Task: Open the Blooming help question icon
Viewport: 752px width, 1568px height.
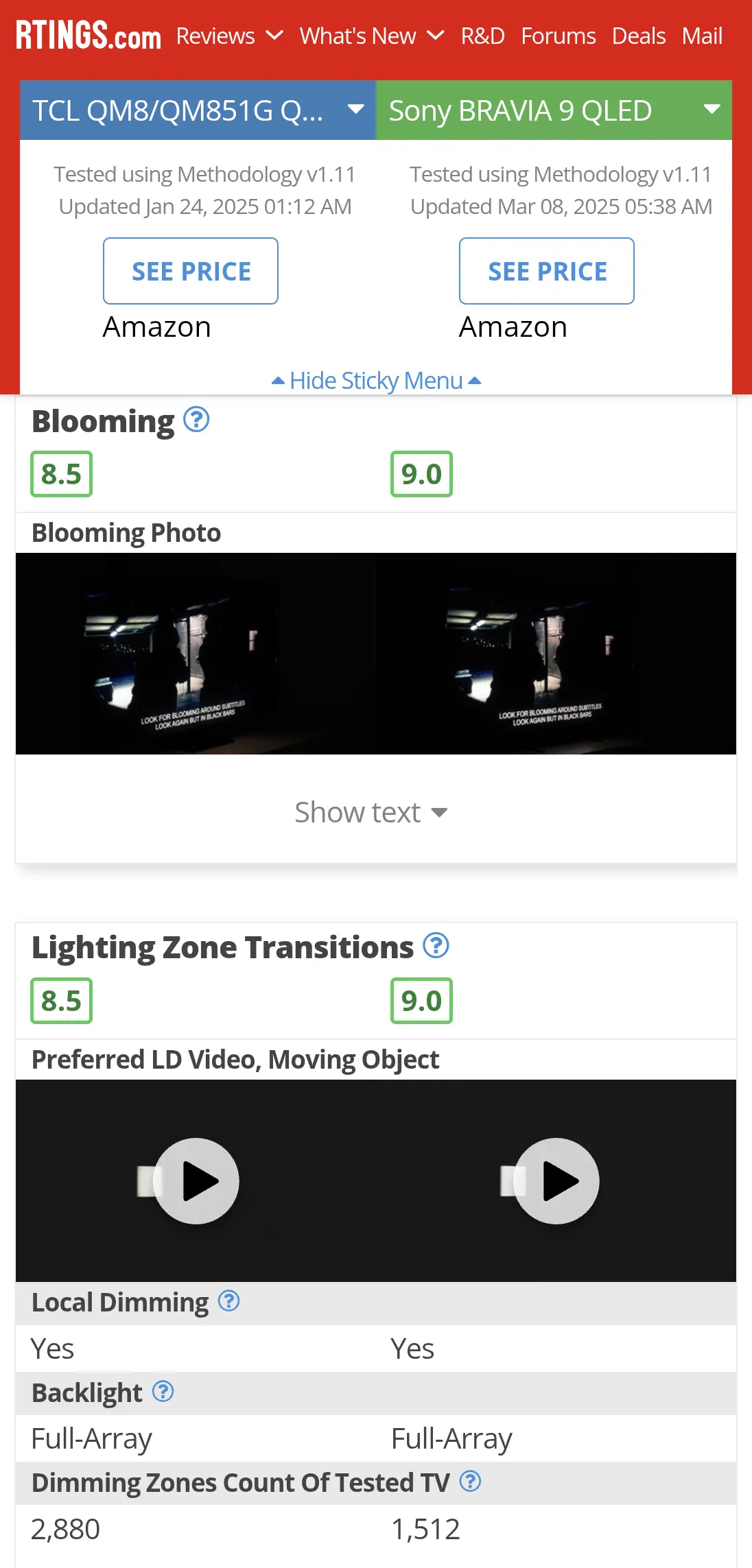Action: (x=196, y=420)
